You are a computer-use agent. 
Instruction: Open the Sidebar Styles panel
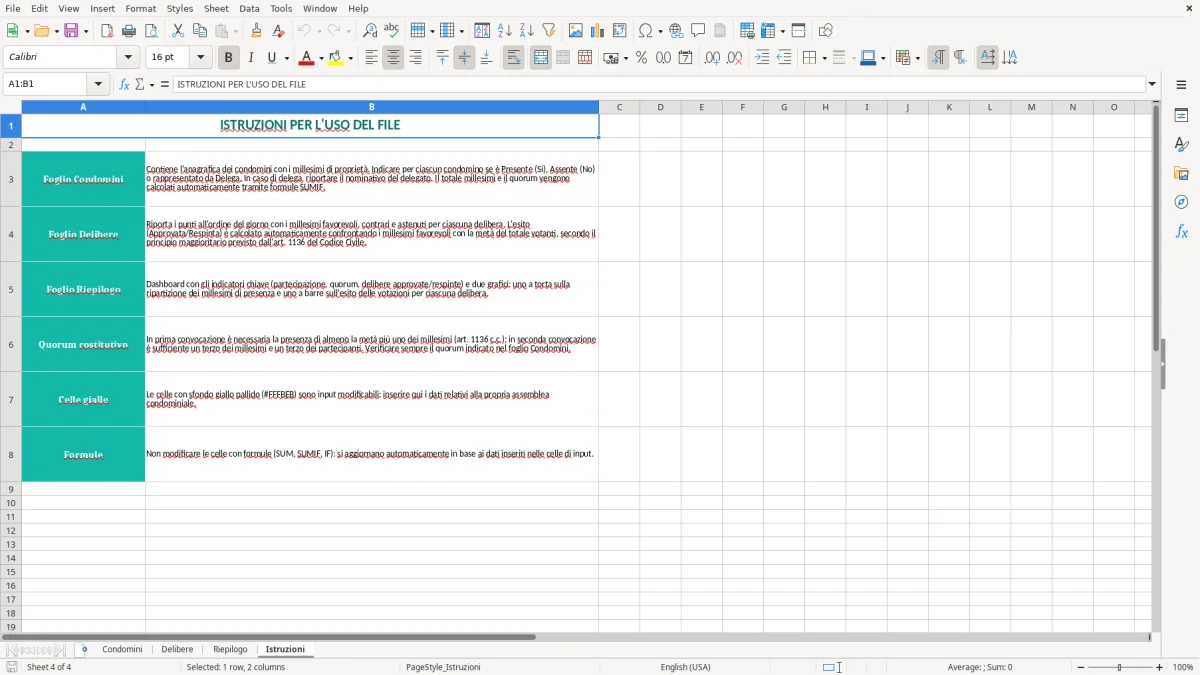click(1181, 145)
